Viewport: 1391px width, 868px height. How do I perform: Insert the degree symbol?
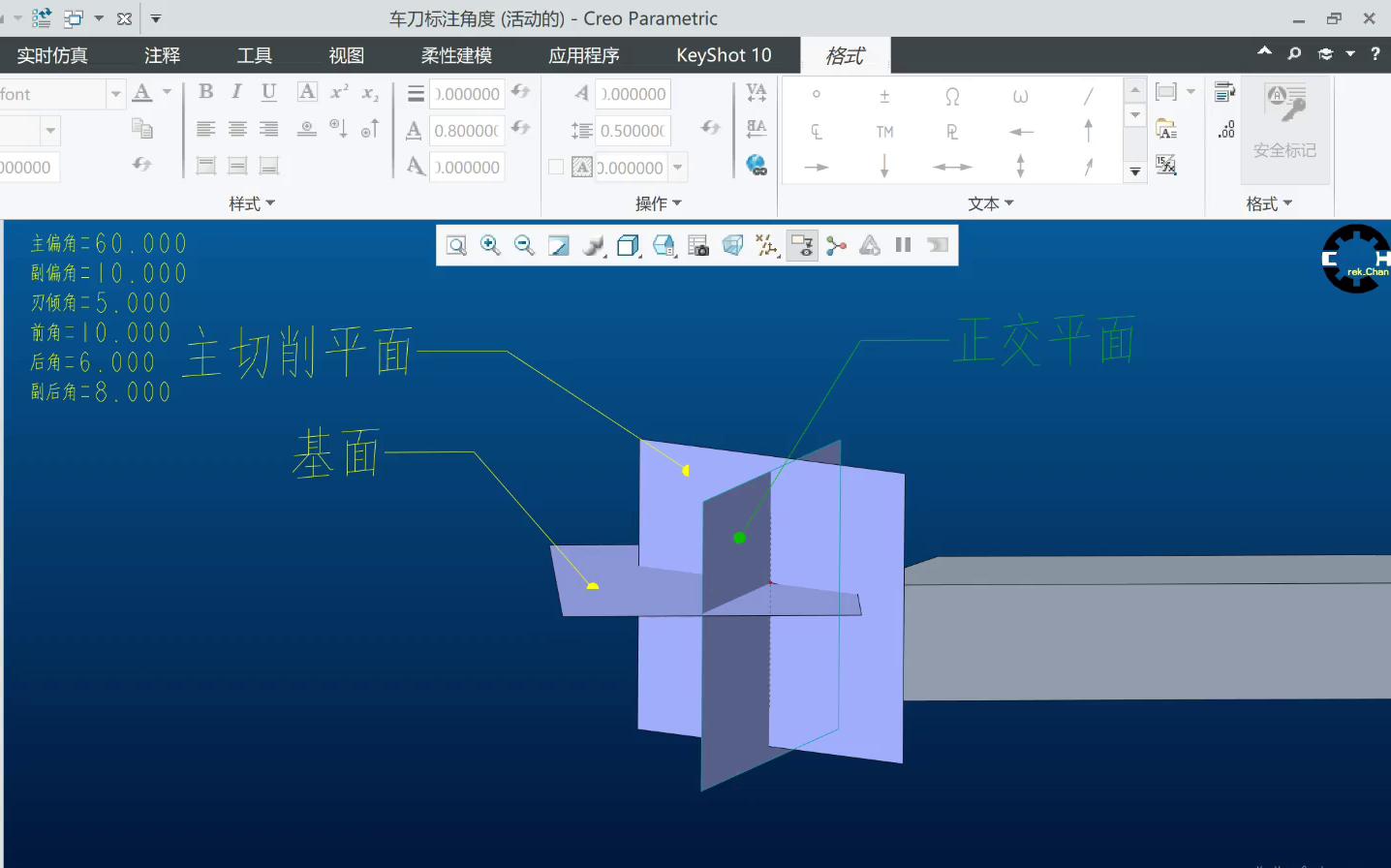817,95
